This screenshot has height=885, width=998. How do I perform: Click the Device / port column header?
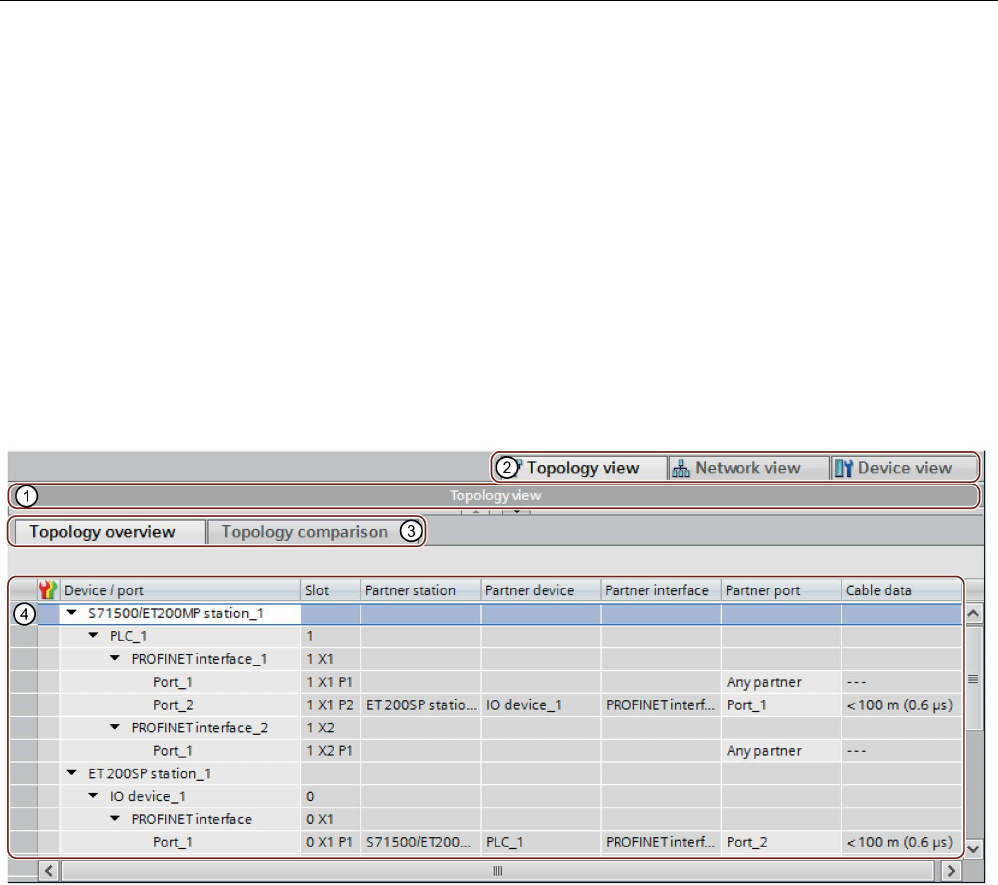180,590
